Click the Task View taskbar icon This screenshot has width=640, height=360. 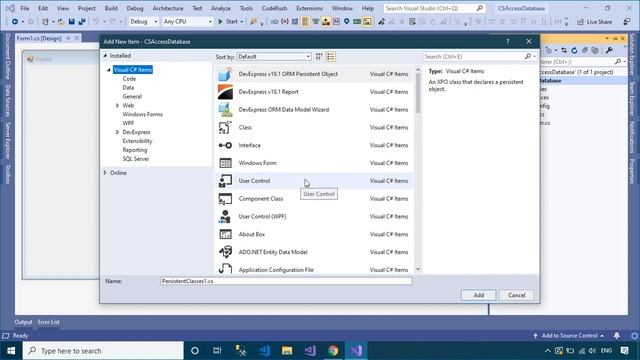pos(217,351)
